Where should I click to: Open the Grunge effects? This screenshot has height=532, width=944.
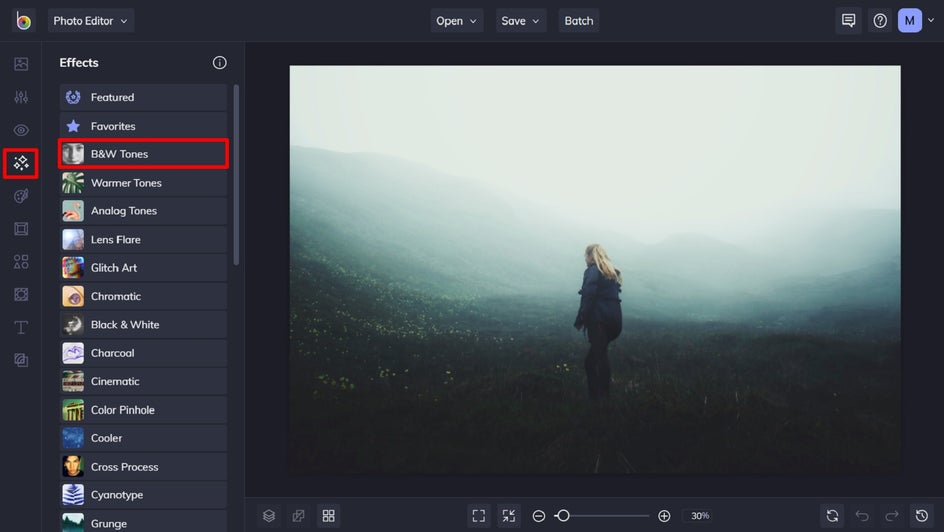tap(143, 522)
